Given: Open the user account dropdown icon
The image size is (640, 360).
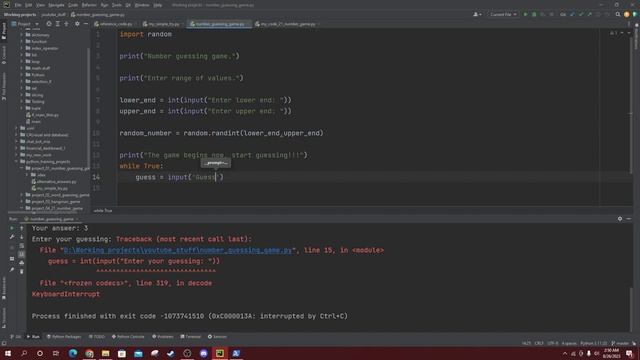Looking at the screenshot, I should [x=477, y=14].
